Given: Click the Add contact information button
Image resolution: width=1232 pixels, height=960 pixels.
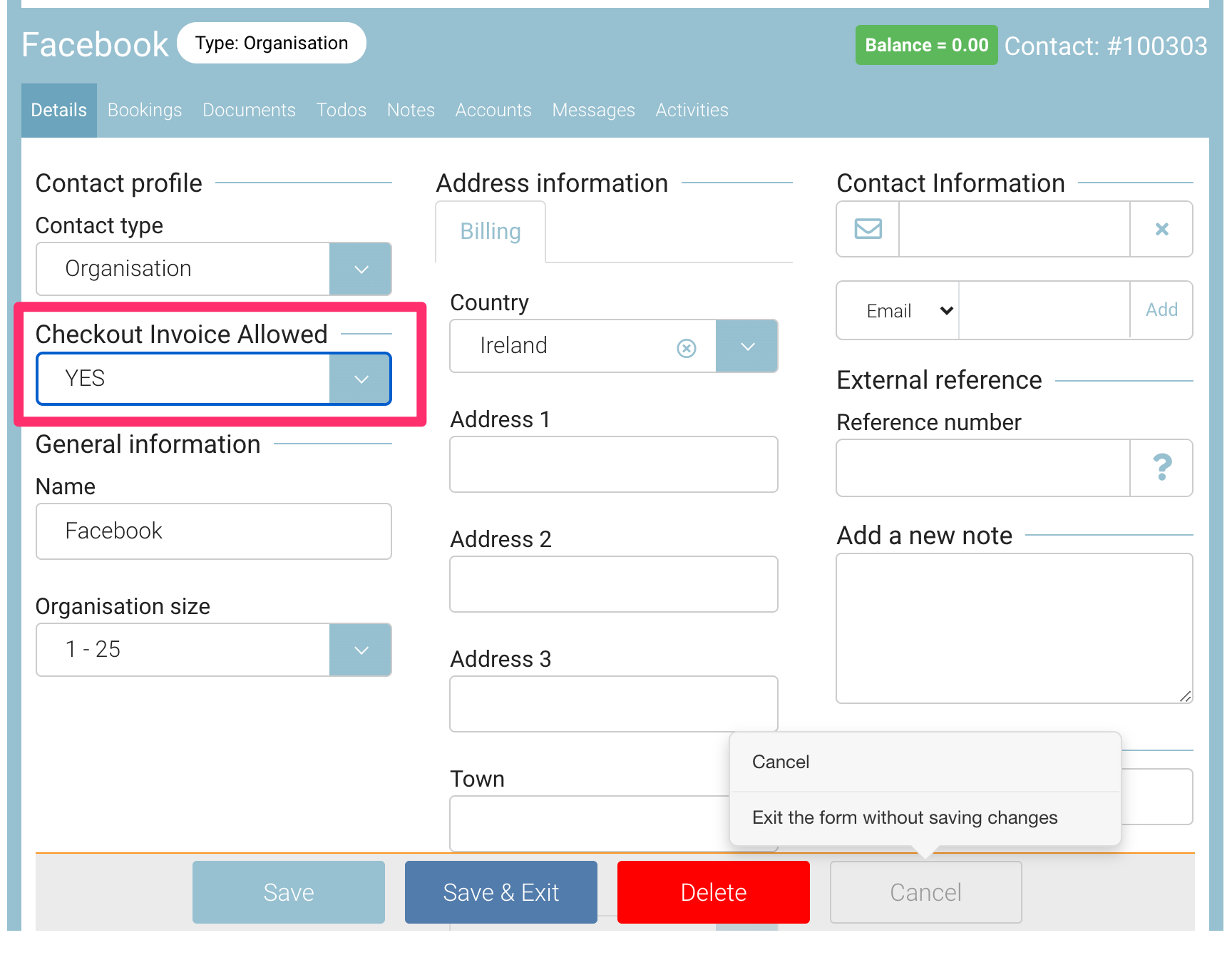Looking at the screenshot, I should point(1161,310).
